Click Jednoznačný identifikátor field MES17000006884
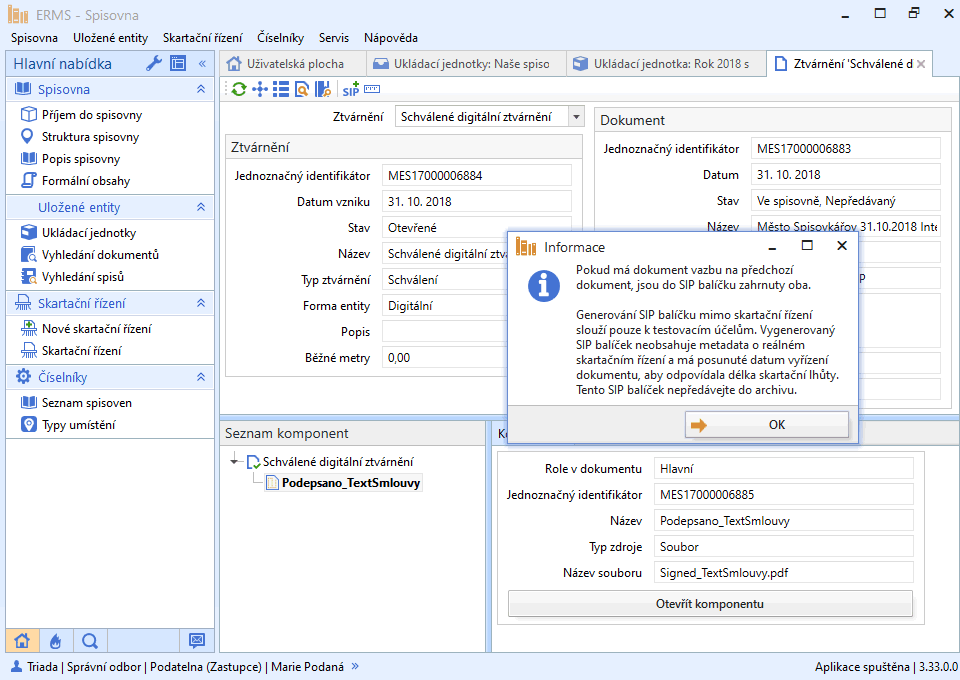The width and height of the screenshot is (960, 680). (x=476, y=176)
